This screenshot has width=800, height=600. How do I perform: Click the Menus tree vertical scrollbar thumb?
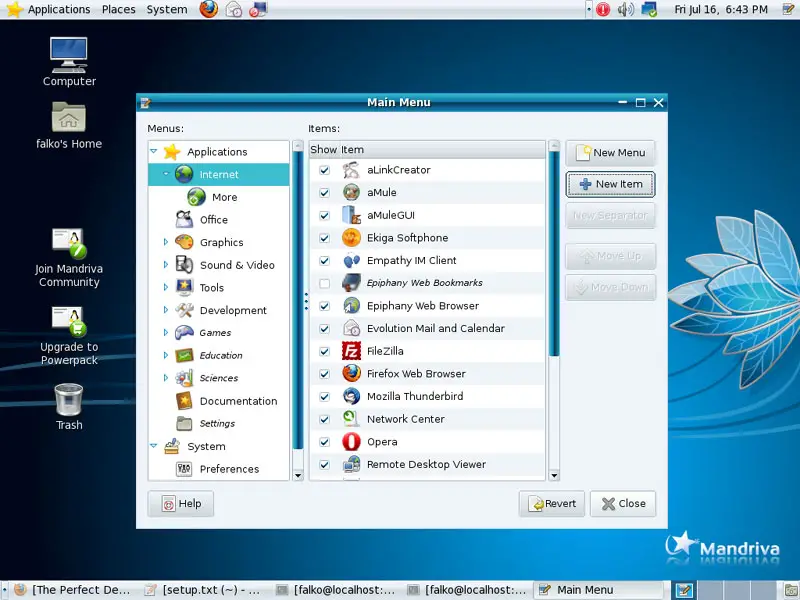coord(298,301)
